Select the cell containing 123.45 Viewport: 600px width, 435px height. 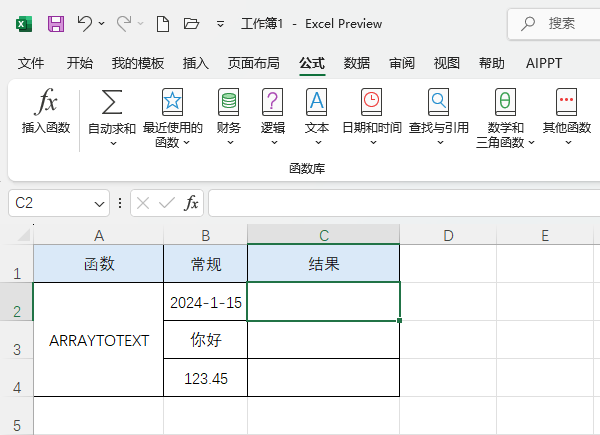[205, 378]
